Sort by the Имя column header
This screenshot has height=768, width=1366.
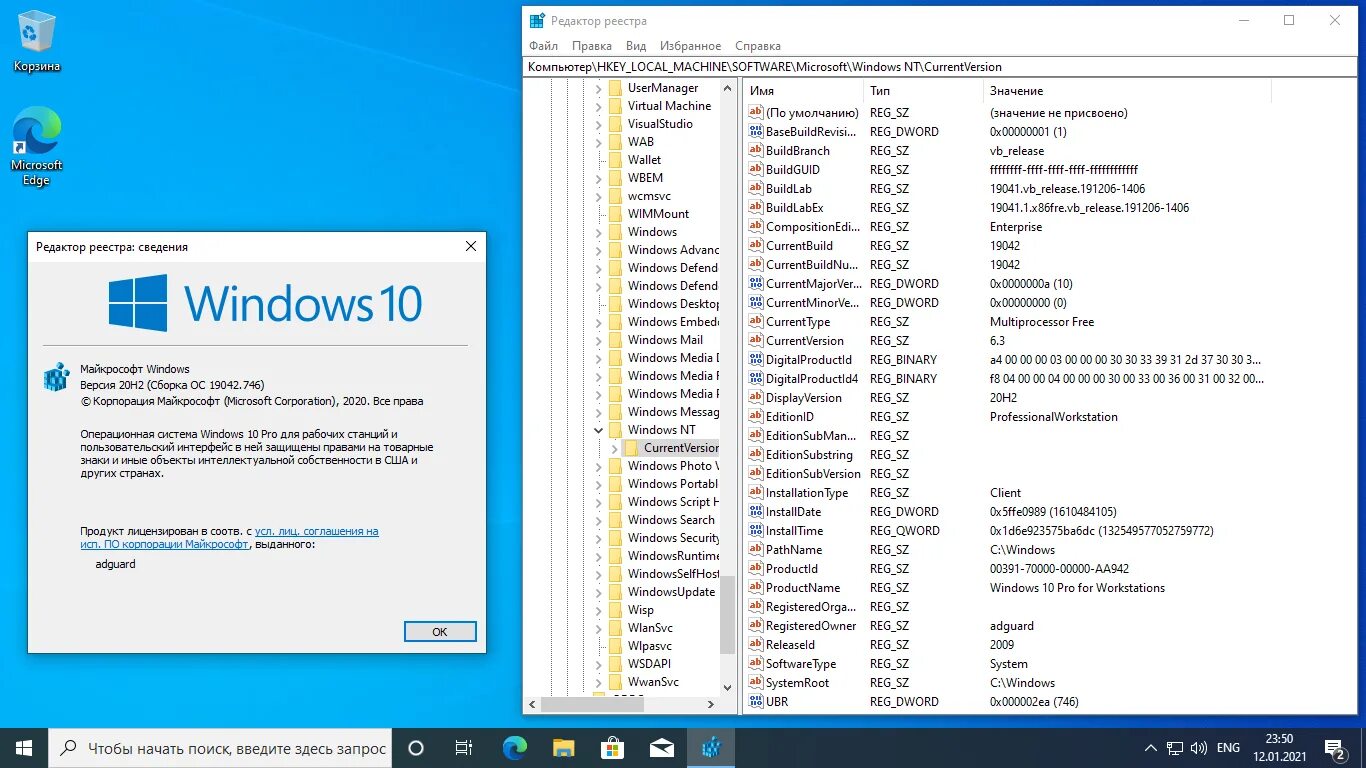click(803, 91)
